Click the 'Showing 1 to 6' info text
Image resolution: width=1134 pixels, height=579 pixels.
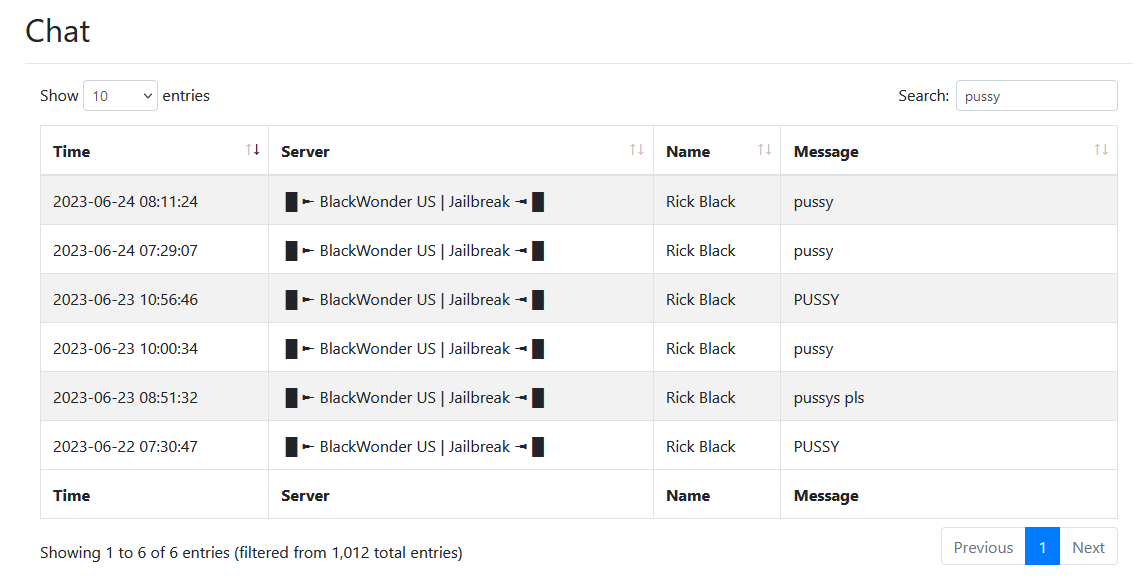[x=251, y=553]
